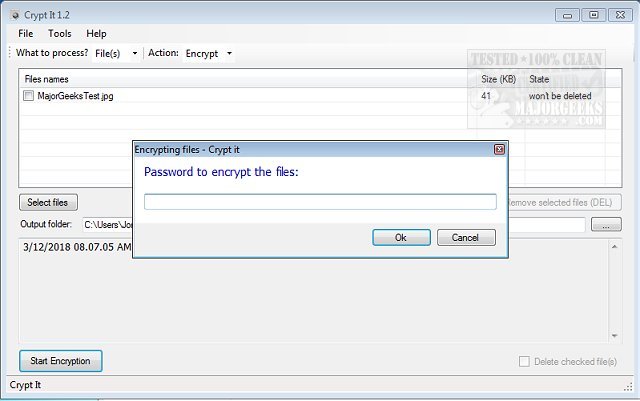Toggle Delete checked file(s) checkbox
Screen dimensions: 640x401
[x=524, y=361]
